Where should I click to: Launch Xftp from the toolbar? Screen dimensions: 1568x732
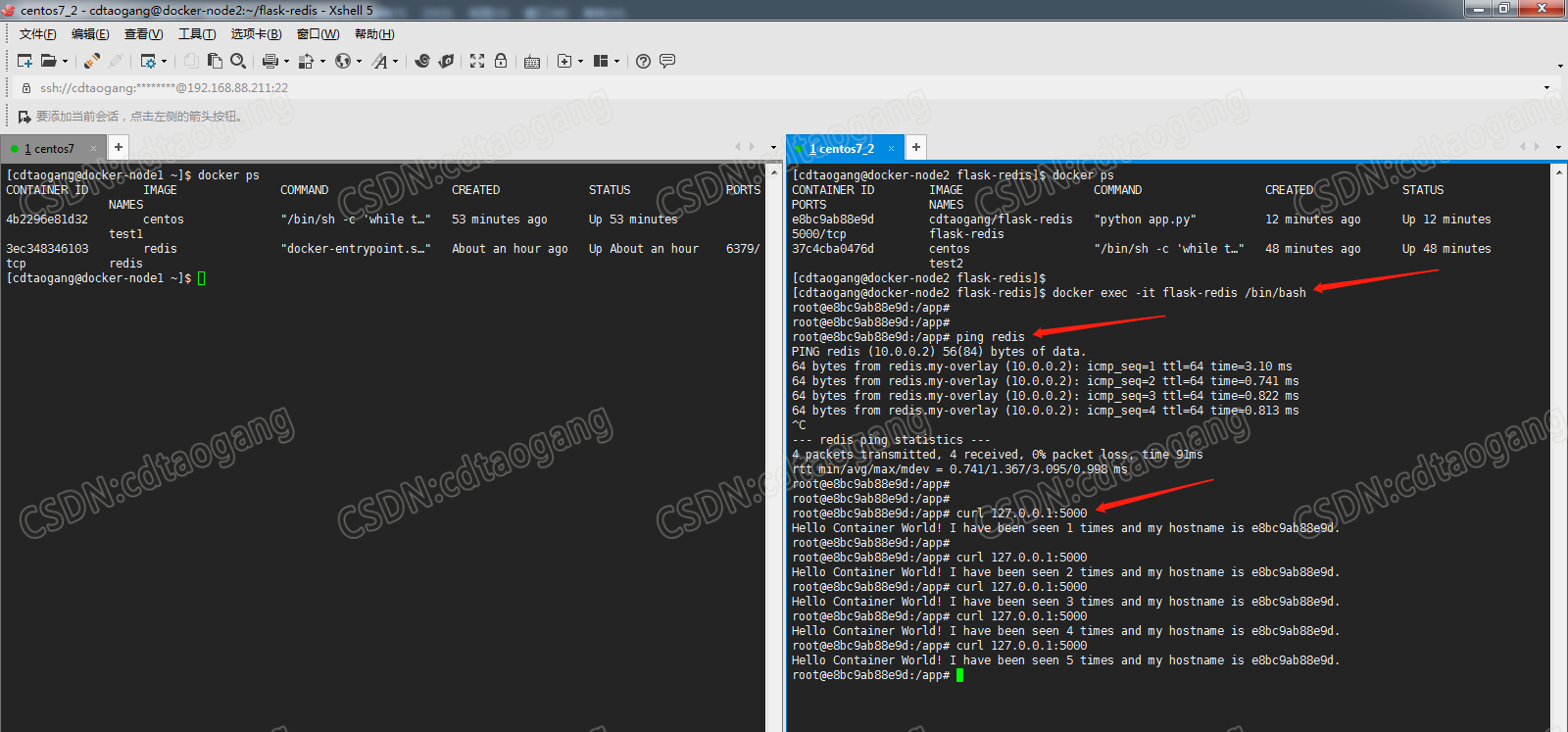[422, 61]
